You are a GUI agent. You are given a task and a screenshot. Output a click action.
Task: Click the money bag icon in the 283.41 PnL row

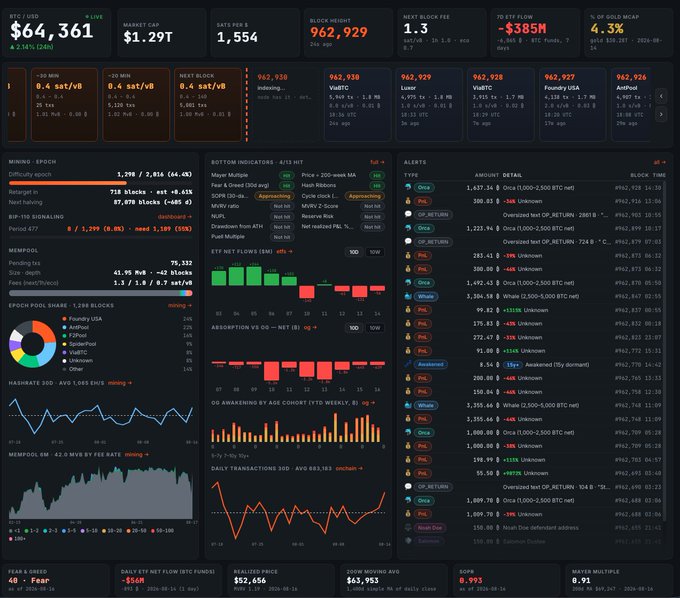click(x=408, y=255)
